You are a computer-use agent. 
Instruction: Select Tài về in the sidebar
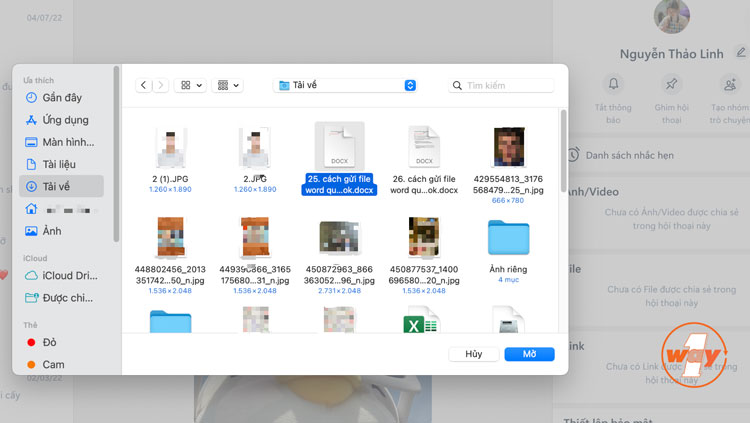click(x=62, y=186)
